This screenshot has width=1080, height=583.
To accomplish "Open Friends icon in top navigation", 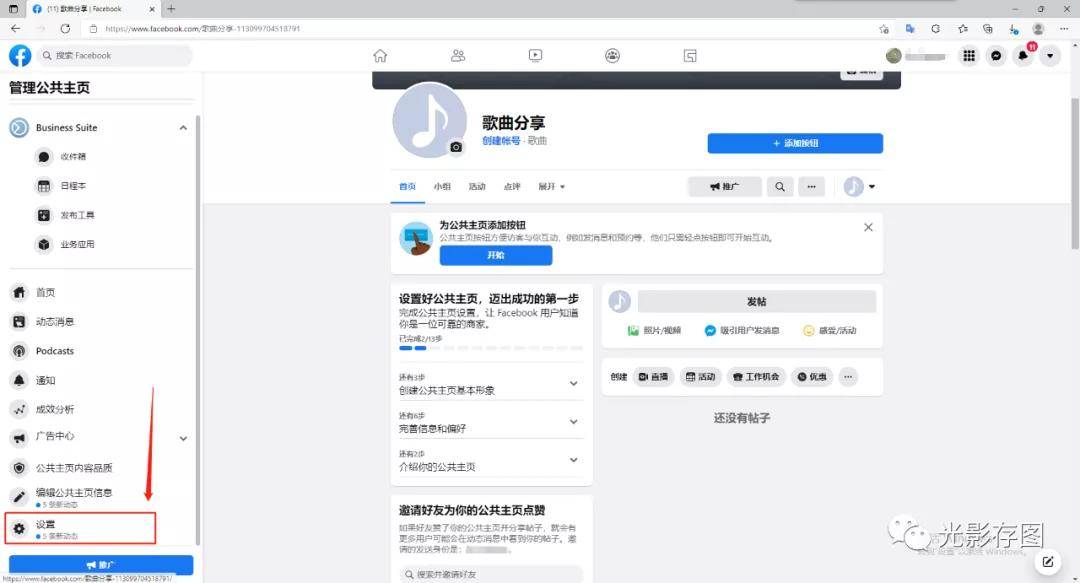I will pos(458,56).
